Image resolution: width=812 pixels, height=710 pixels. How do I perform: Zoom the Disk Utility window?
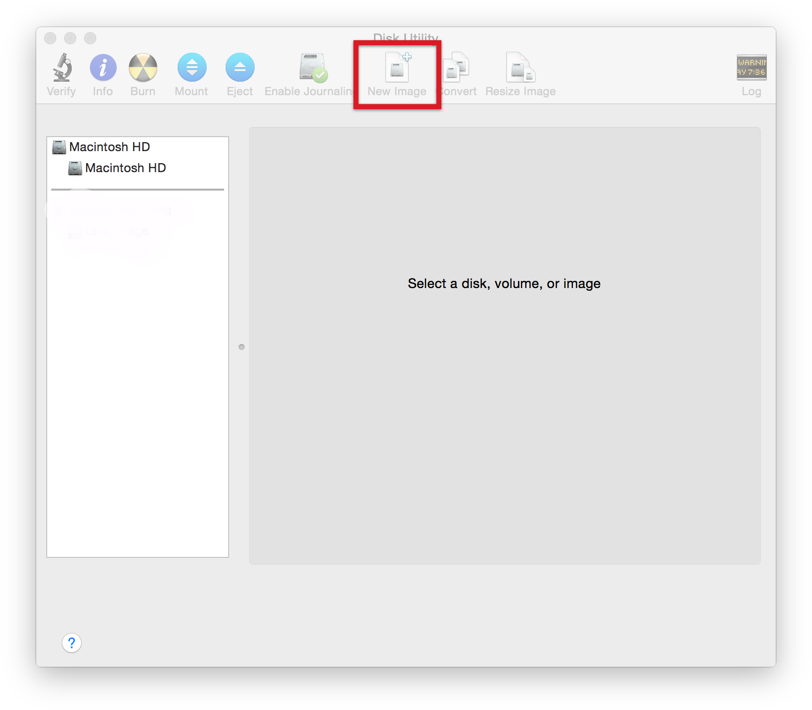(x=90, y=38)
